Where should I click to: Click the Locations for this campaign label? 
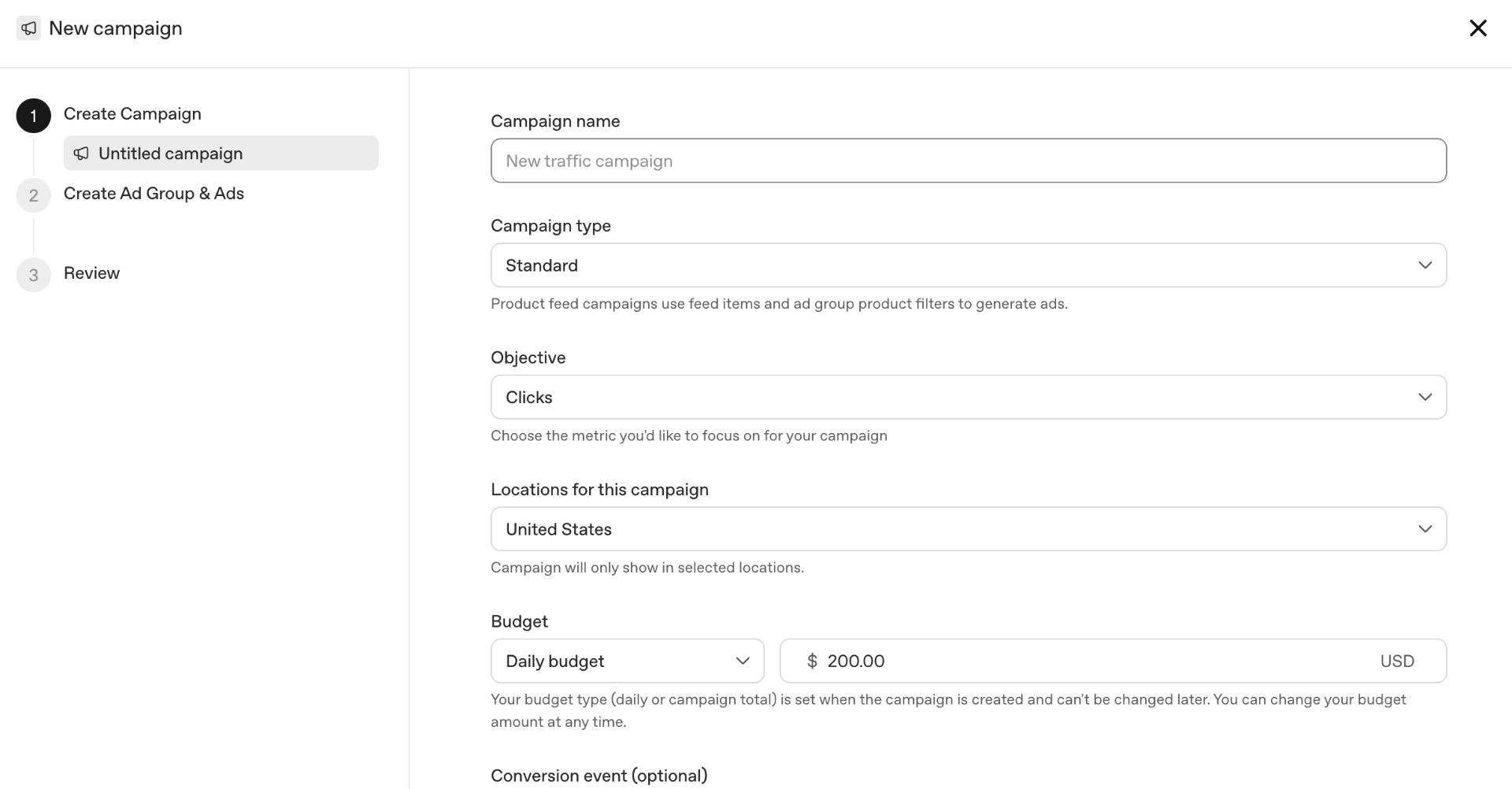[599, 489]
